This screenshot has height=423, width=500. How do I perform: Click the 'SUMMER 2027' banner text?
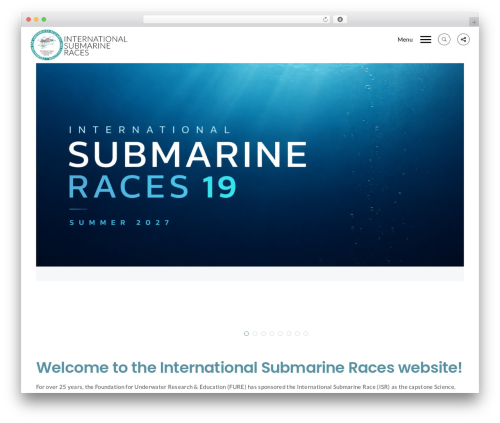[120, 222]
